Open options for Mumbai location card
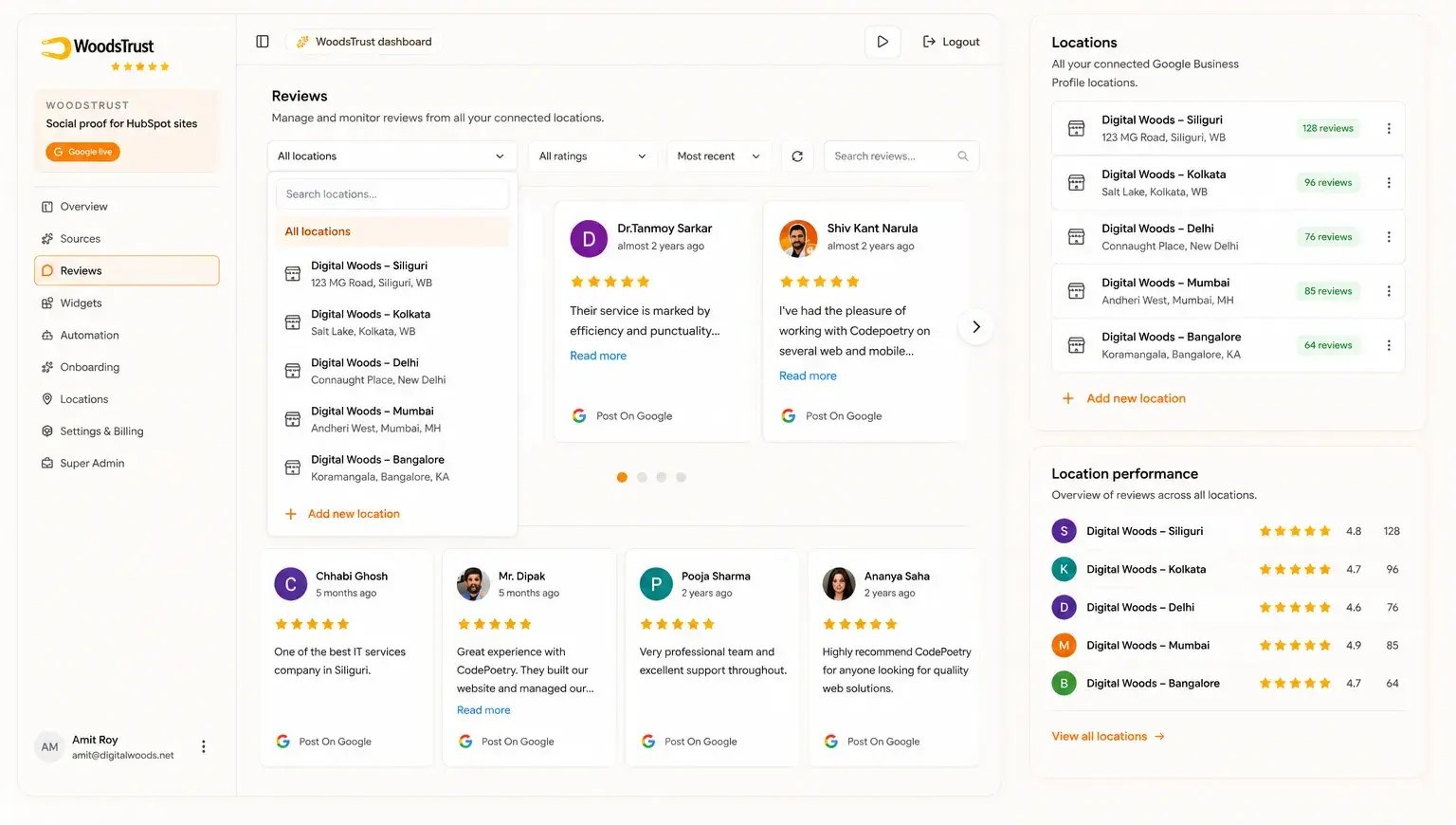Image resolution: width=1456 pixels, height=825 pixels. [x=1389, y=291]
